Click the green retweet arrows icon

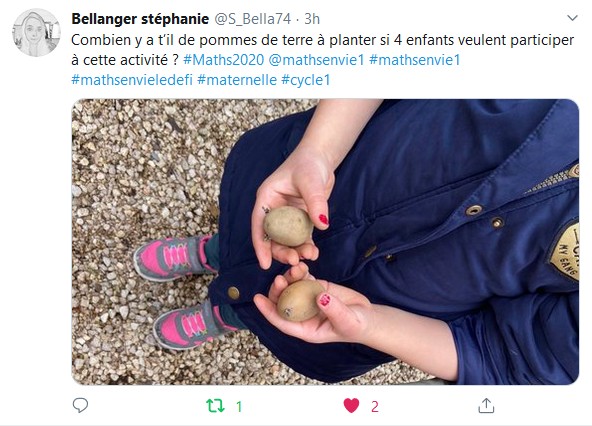[215, 406]
